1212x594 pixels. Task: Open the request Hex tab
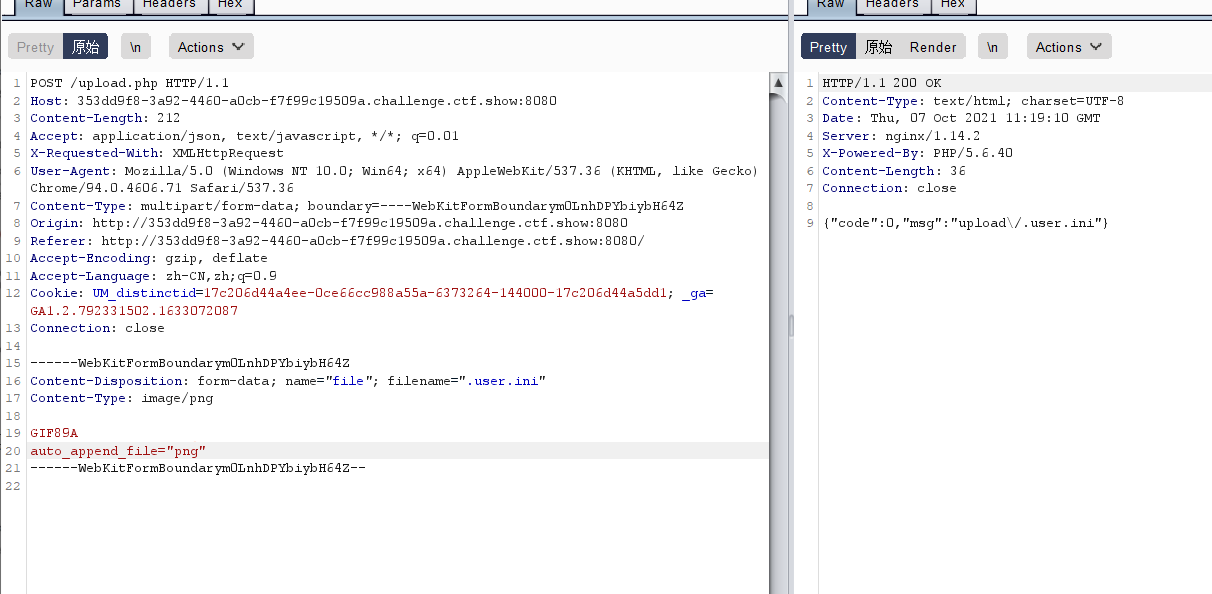click(230, 5)
